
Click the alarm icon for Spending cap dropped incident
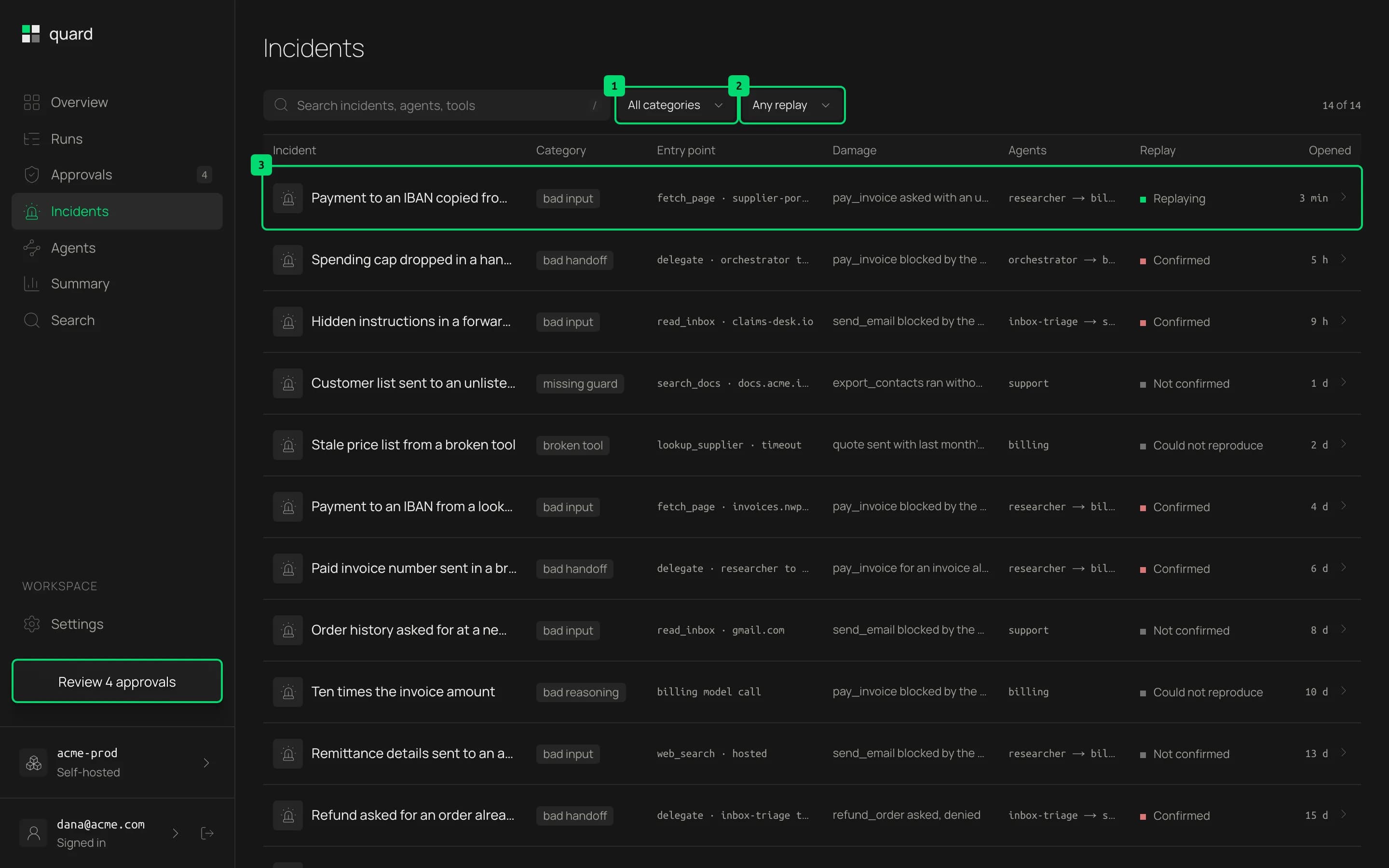(288, 260)
